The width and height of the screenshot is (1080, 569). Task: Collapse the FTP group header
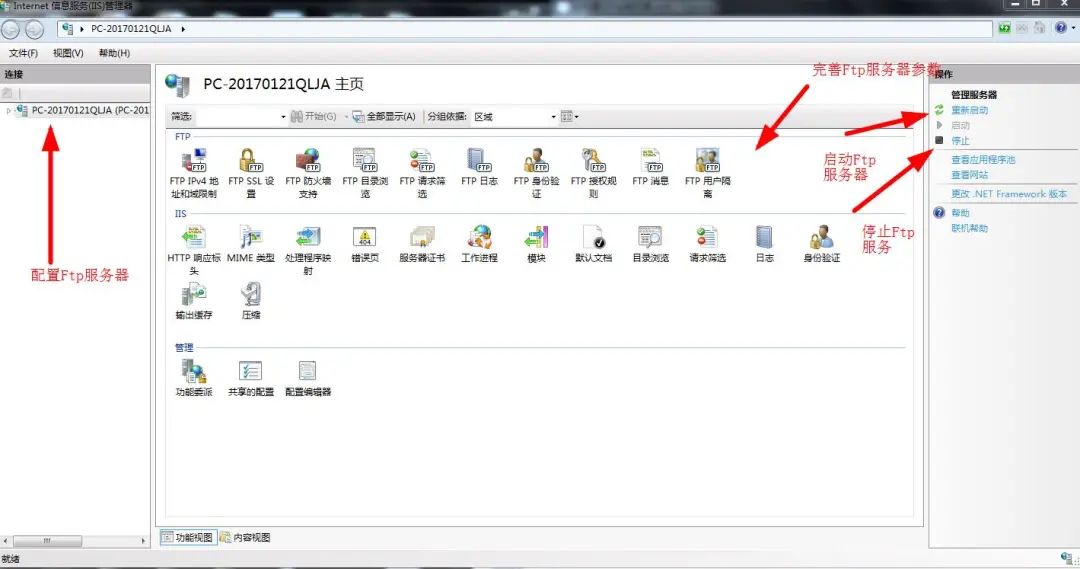183,136
